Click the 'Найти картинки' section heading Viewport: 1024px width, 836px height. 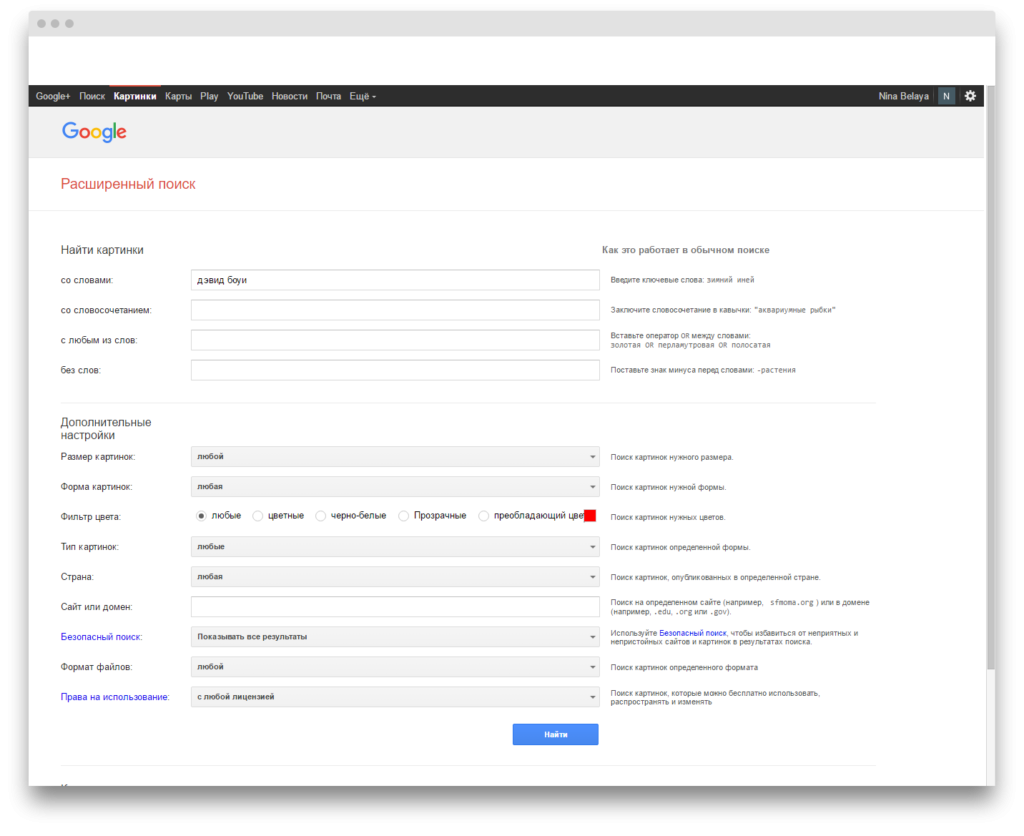[x=102, y=250]
